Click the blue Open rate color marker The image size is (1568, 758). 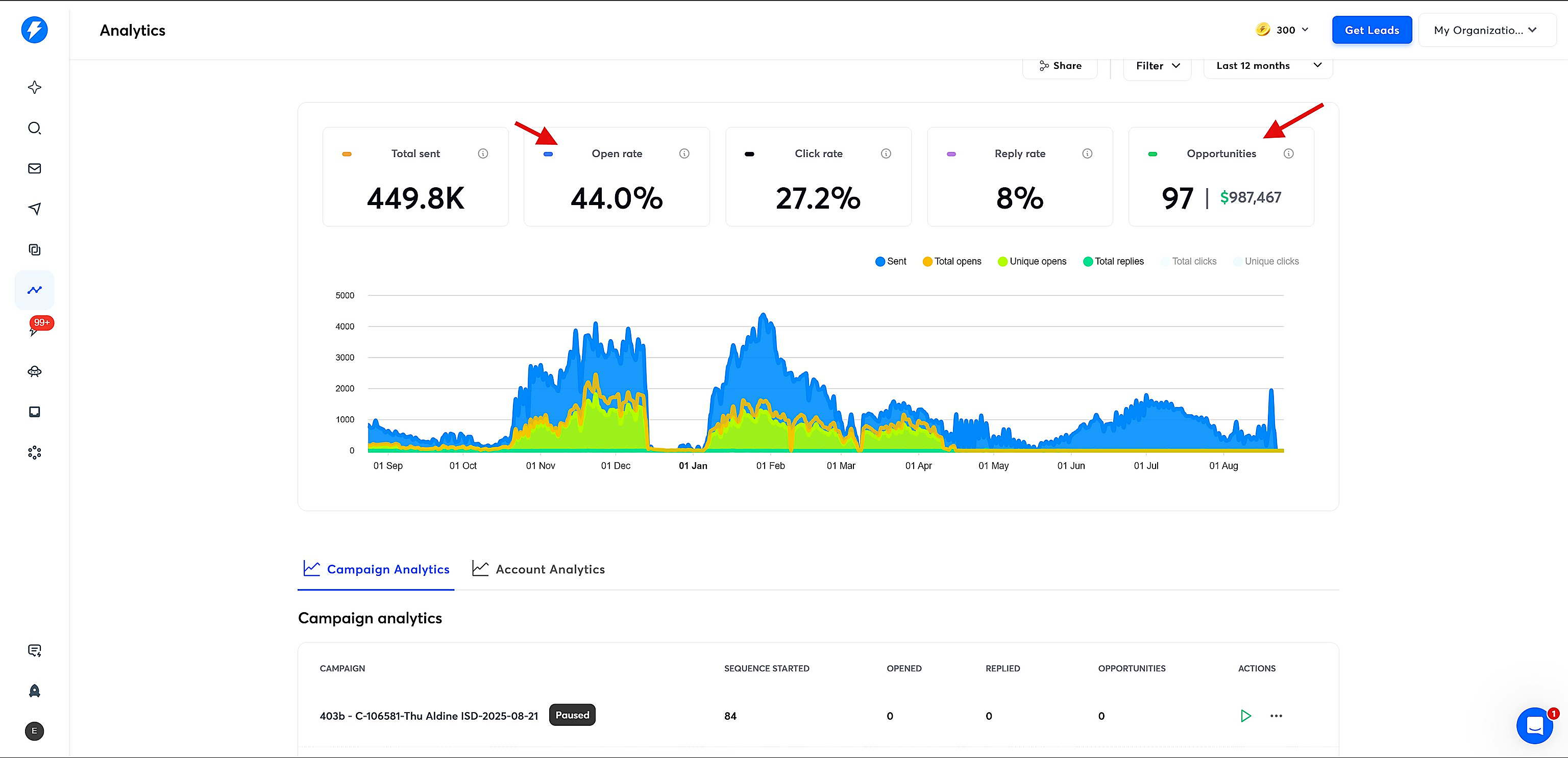point(548,154)
